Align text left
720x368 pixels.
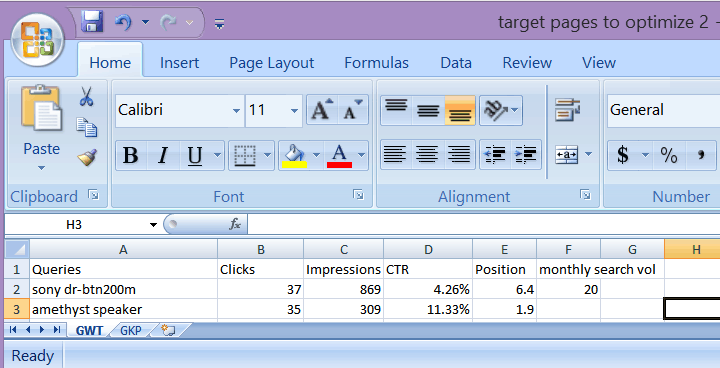pyautogui.click(x=395, y=155)
